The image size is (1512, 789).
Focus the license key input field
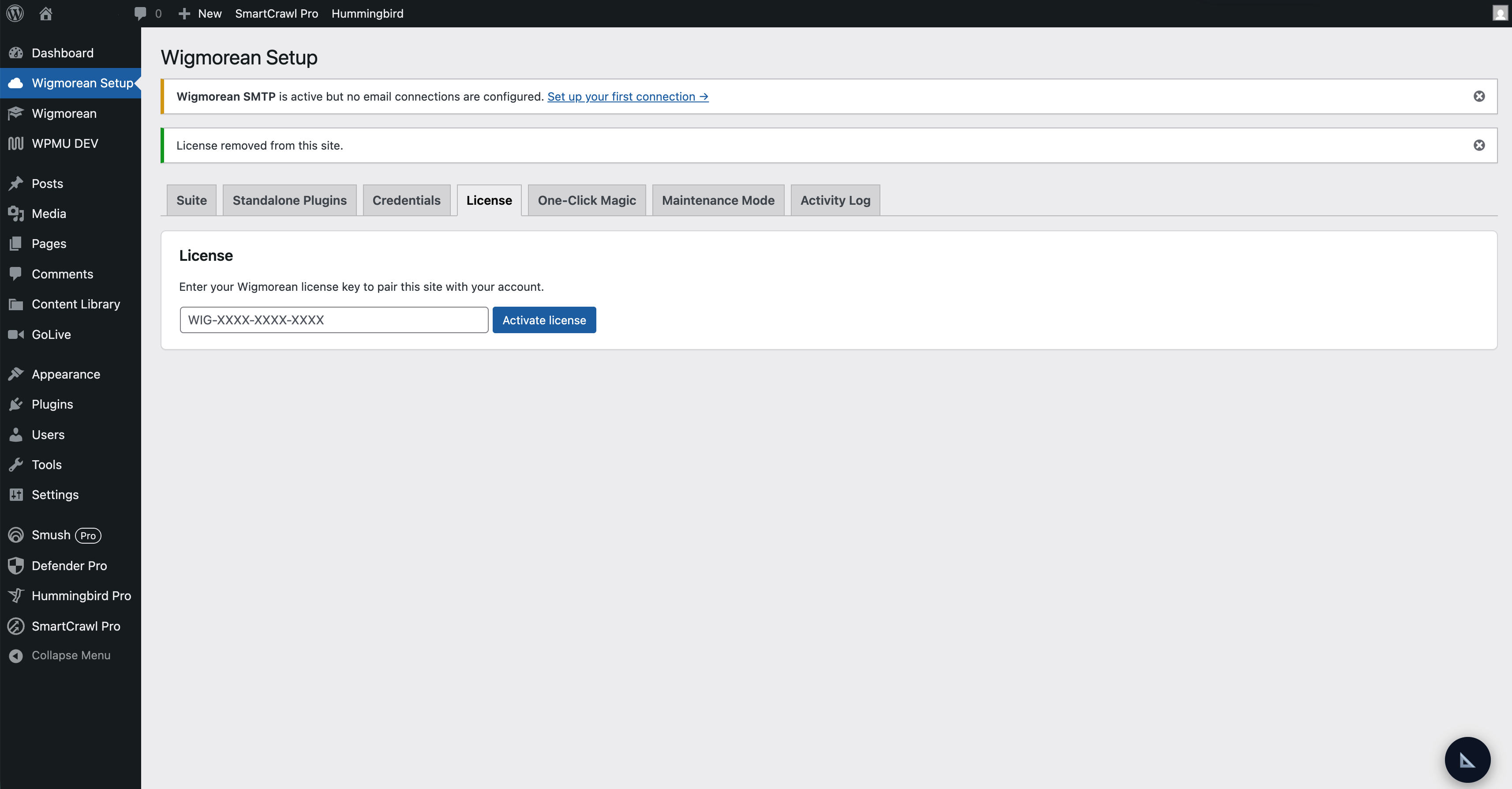(x=334, y=320)
